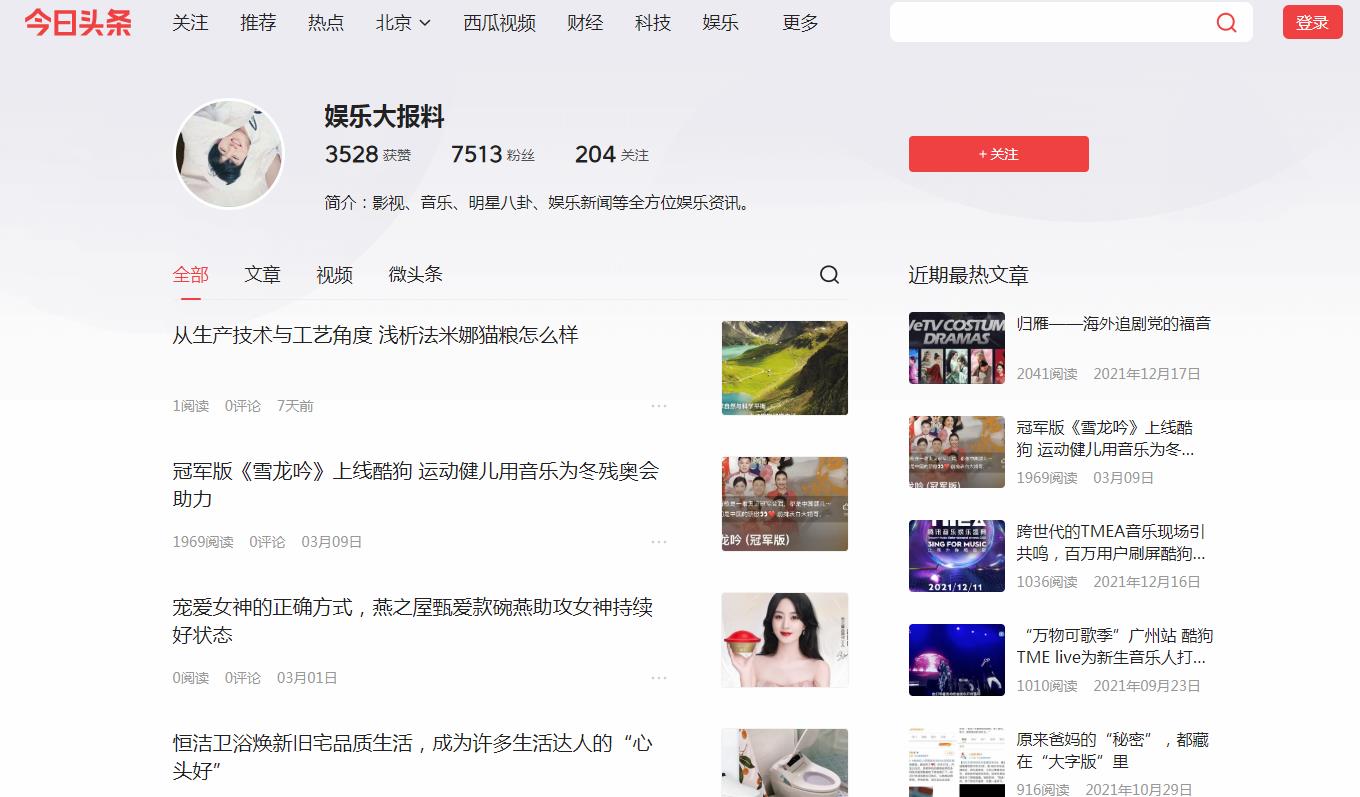Open the 西瓜视频 channel
The image size is (1360, 797).
[499, 22]
